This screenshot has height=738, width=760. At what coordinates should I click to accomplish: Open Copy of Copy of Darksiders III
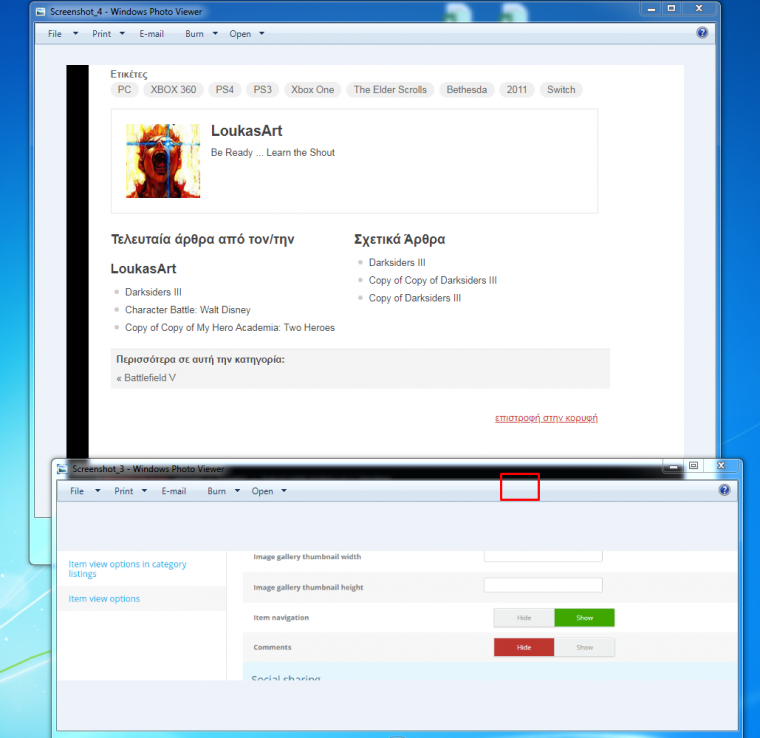point(433,281)
